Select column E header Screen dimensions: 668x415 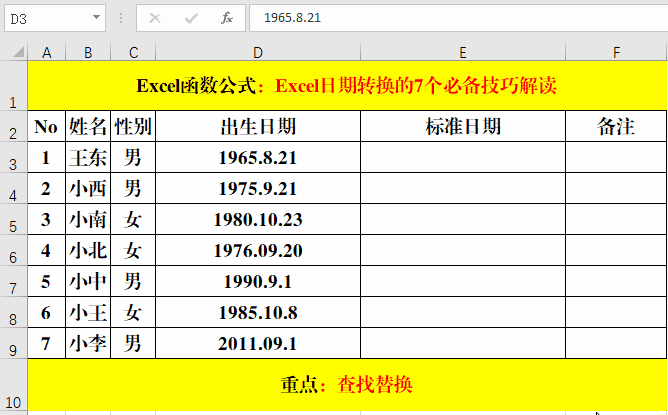click(x=463, y=52)
